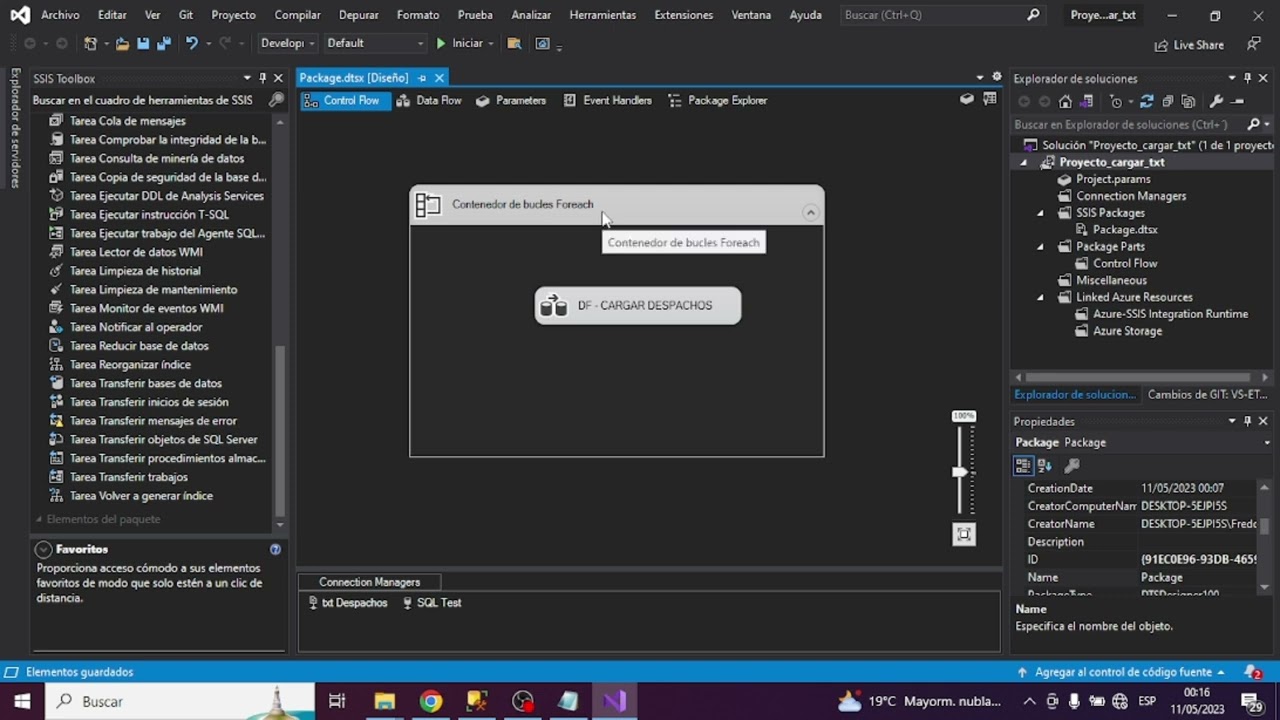Click the canvas zoom slider handle
Viewport: 1280px width, 720px height.
[x=960, y=471]
